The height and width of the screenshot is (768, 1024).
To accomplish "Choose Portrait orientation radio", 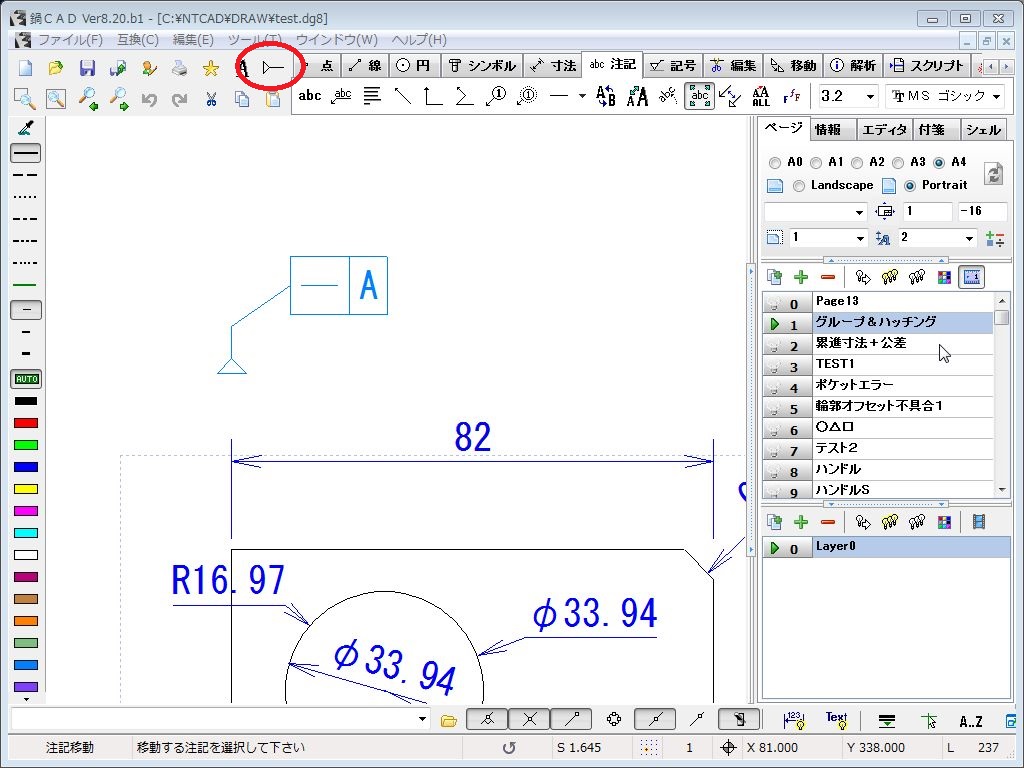I will pyautogui.click(x=910, y=186).
